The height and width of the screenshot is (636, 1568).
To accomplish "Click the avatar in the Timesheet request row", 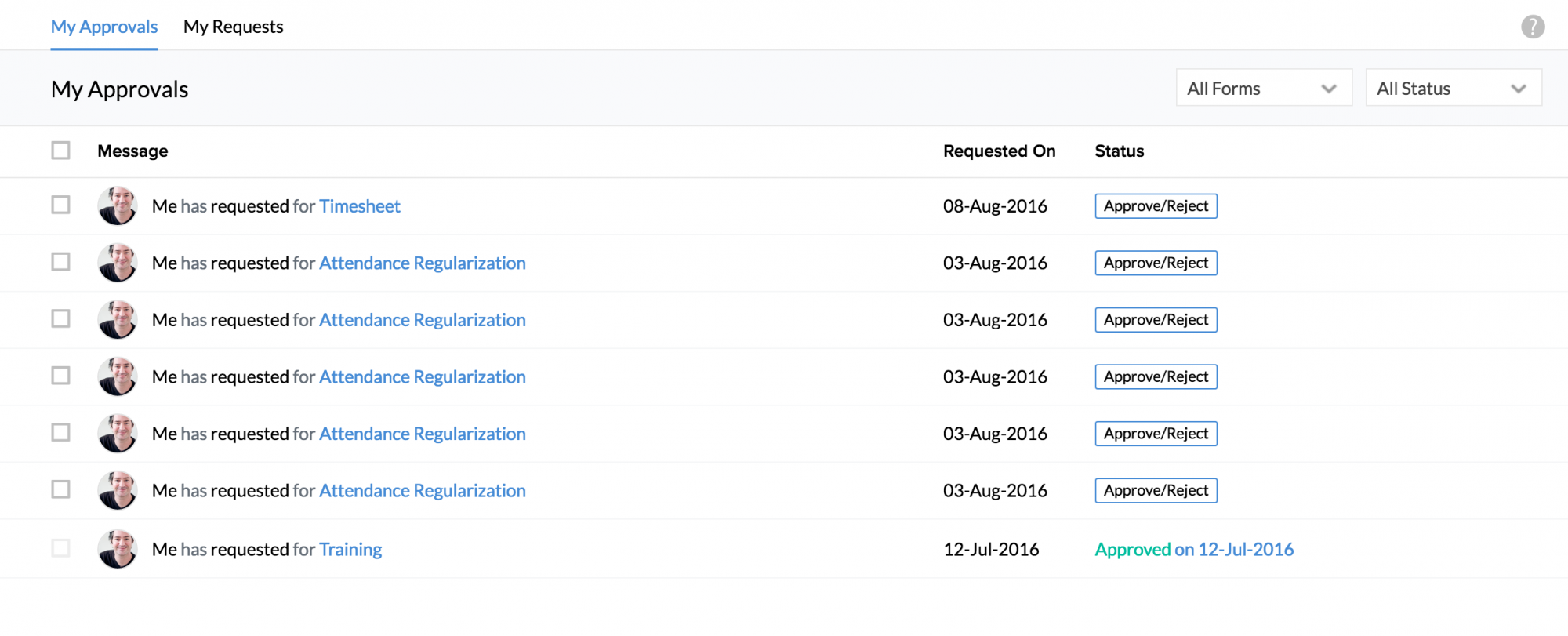I will pos(118,206).
